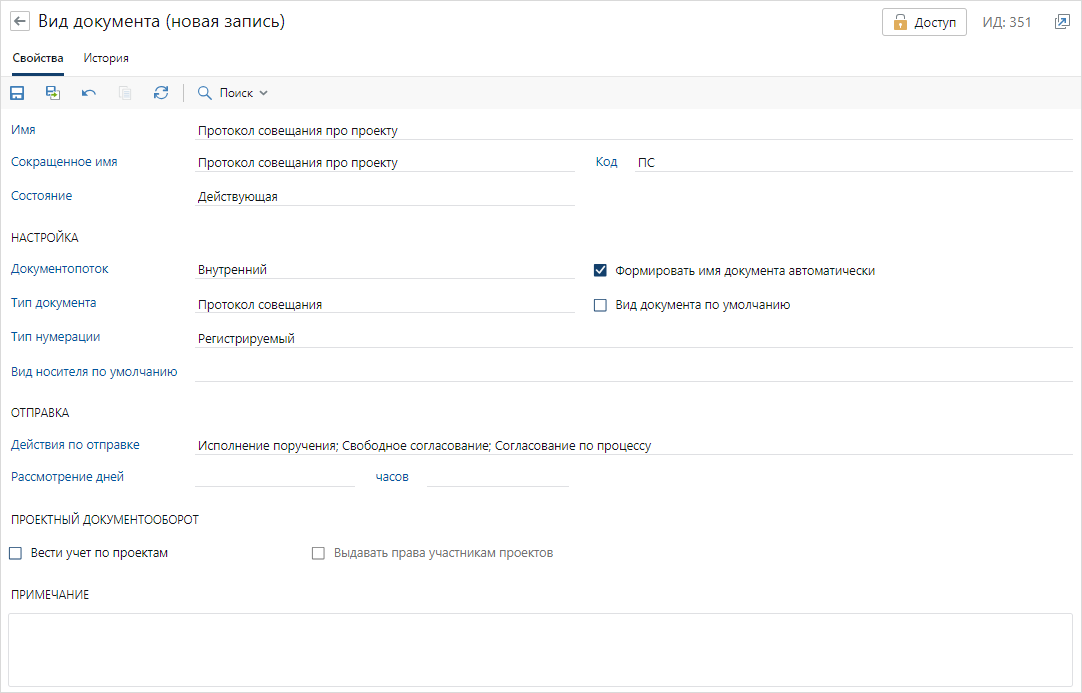The image size is (1082, 693).
Task: Switch to the История tab
Action: 106,58
